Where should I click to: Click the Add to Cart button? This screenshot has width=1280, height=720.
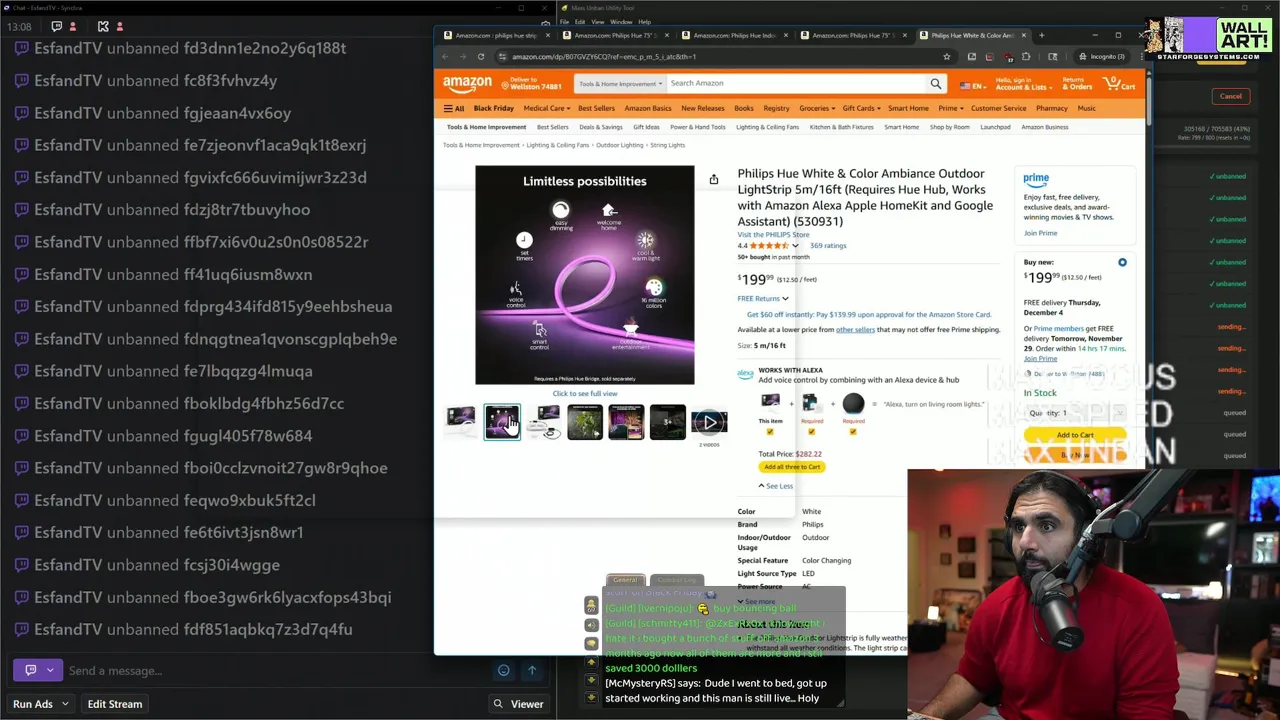coord(1075,435)
